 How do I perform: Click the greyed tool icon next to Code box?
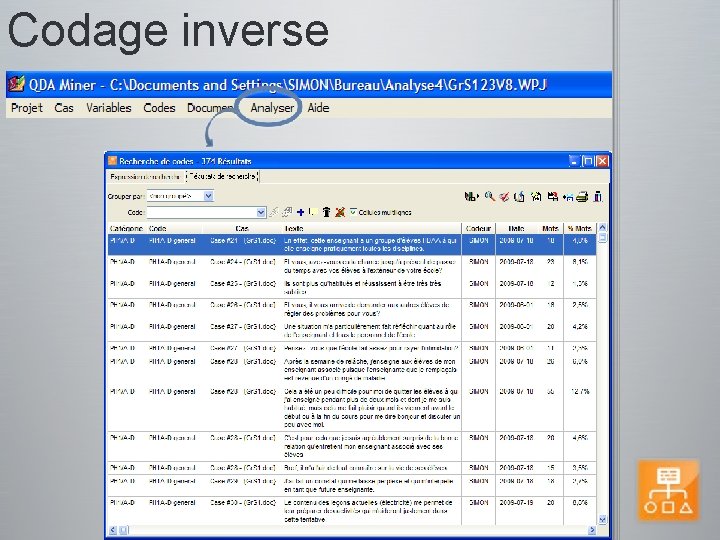point(274,212)
